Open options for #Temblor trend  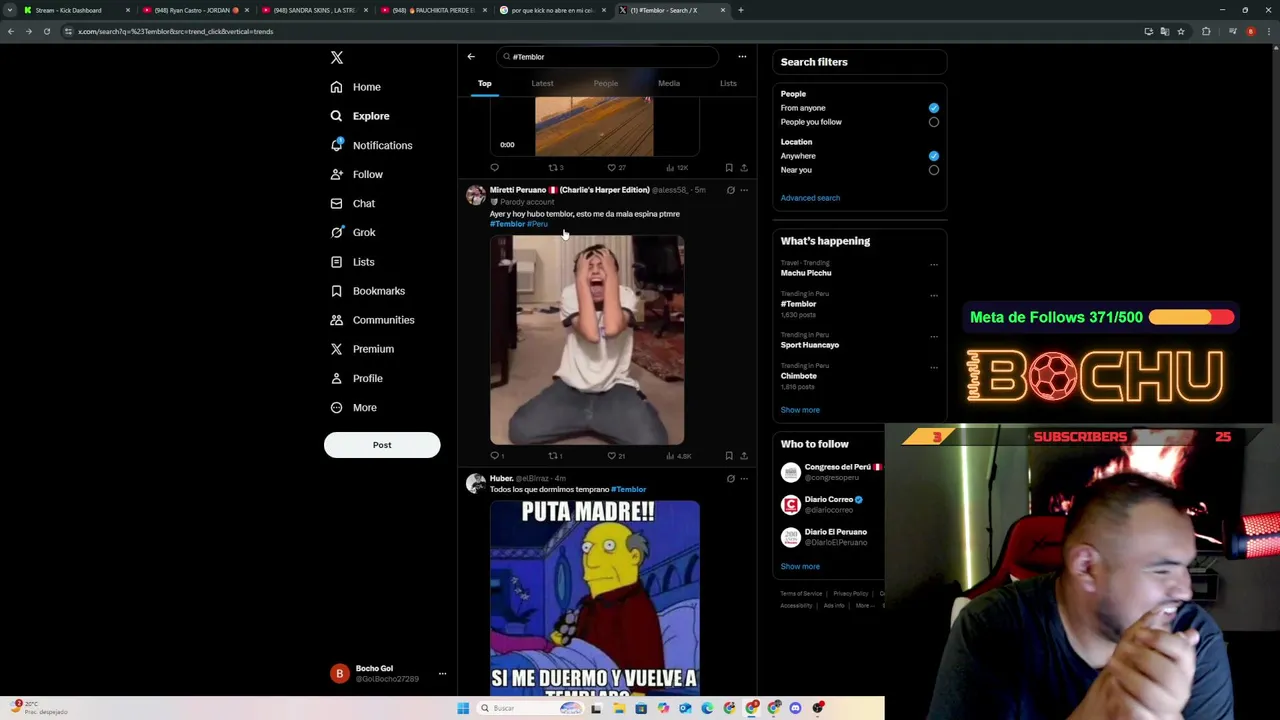[x=934, y=296]
